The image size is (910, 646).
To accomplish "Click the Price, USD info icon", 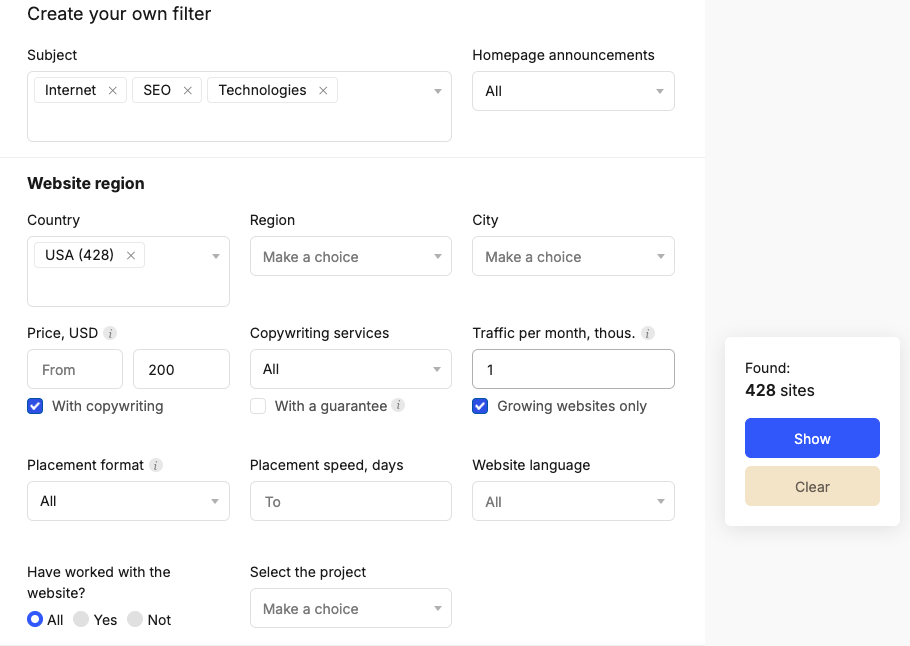I will pos(110,333).
